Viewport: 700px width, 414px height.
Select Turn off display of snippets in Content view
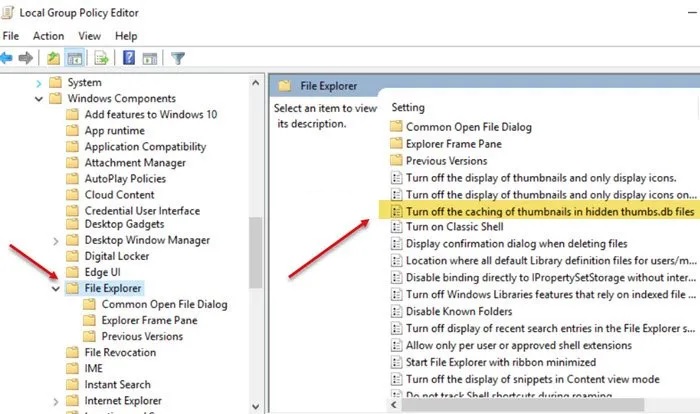pos(533,379)
